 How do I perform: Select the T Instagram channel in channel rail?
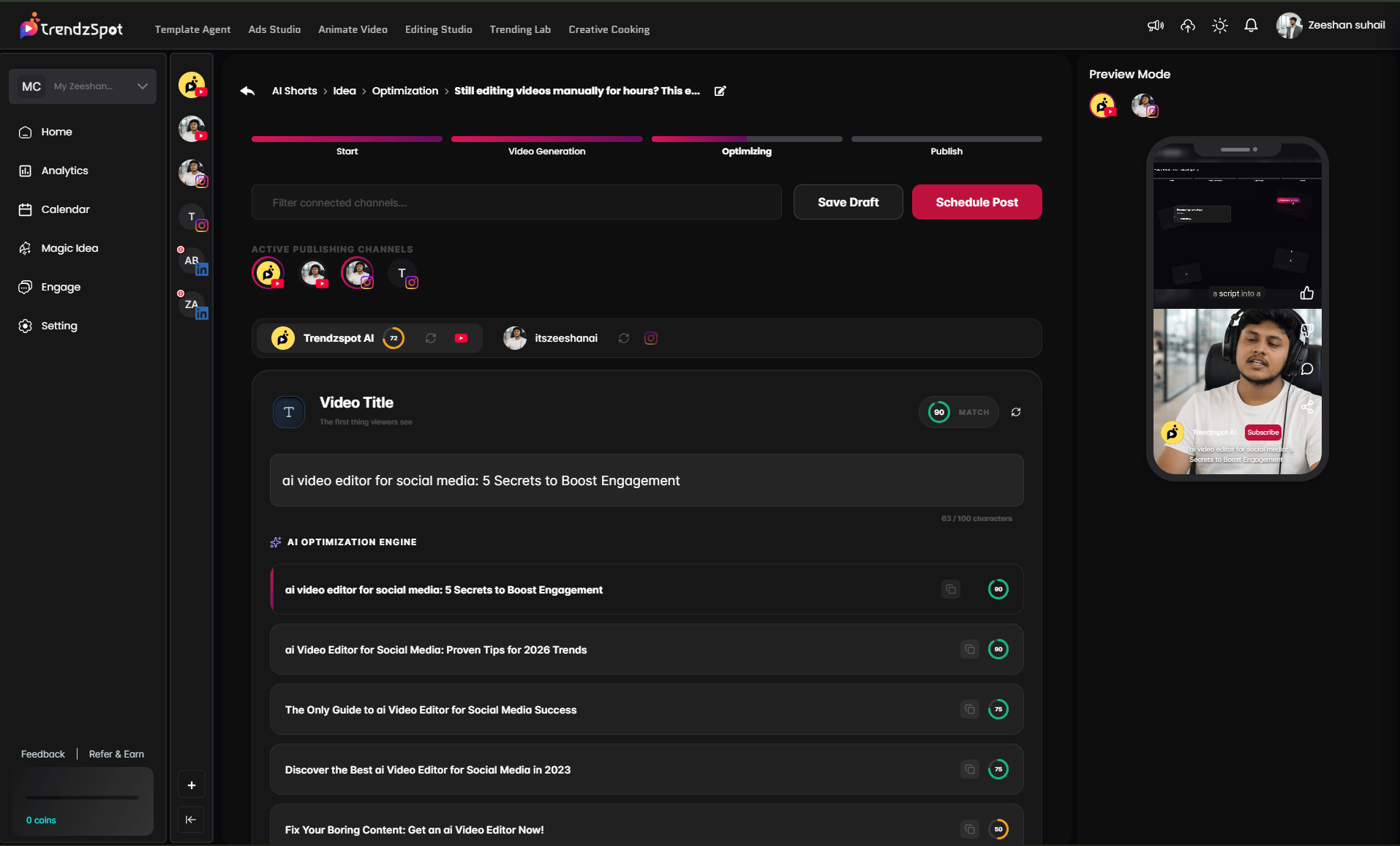tap(193, 217)
